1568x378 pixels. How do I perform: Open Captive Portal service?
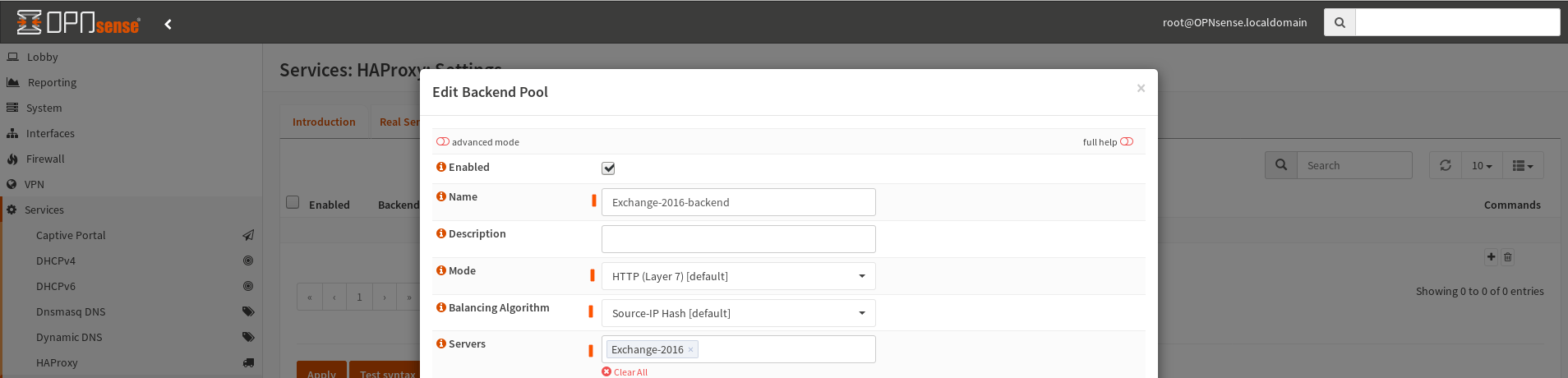click(x=71, y=235)
